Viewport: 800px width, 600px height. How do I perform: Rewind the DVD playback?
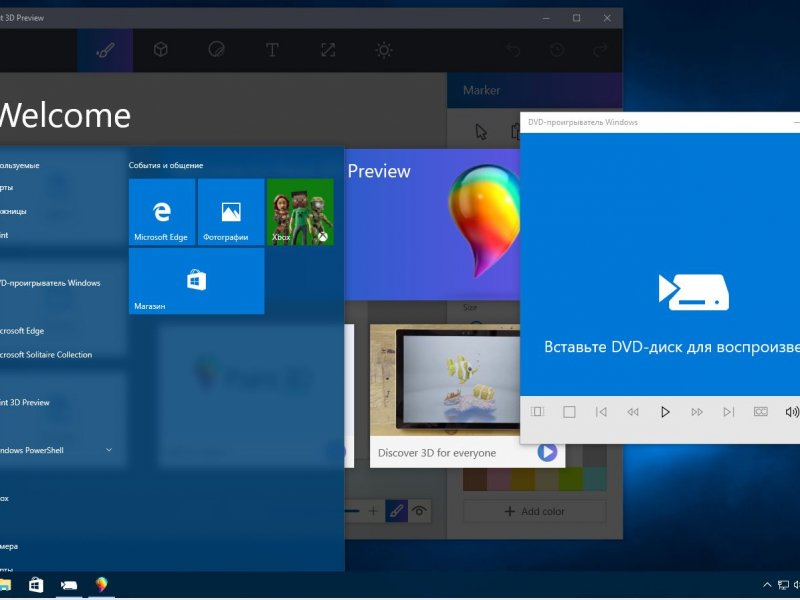point(633,412)
